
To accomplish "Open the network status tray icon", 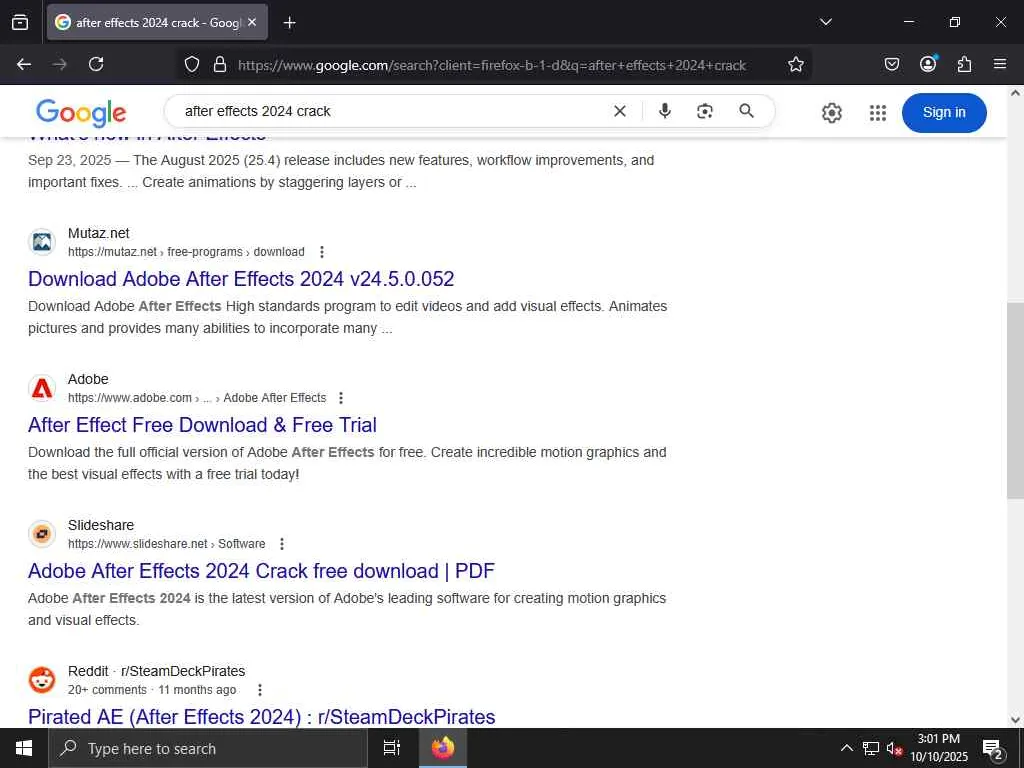I will point(871,748).
